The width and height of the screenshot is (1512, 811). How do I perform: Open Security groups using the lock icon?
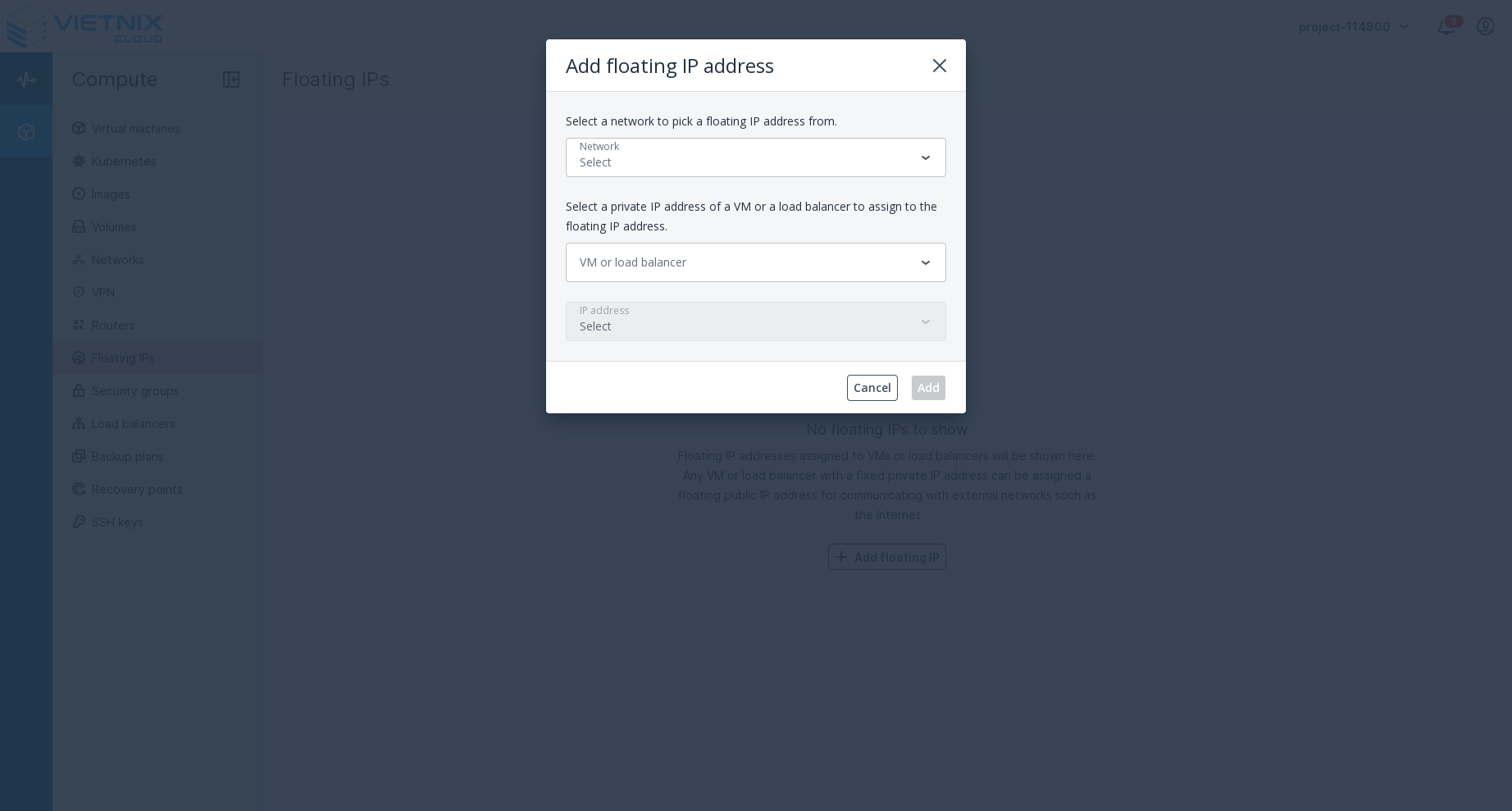pos(79,391)
